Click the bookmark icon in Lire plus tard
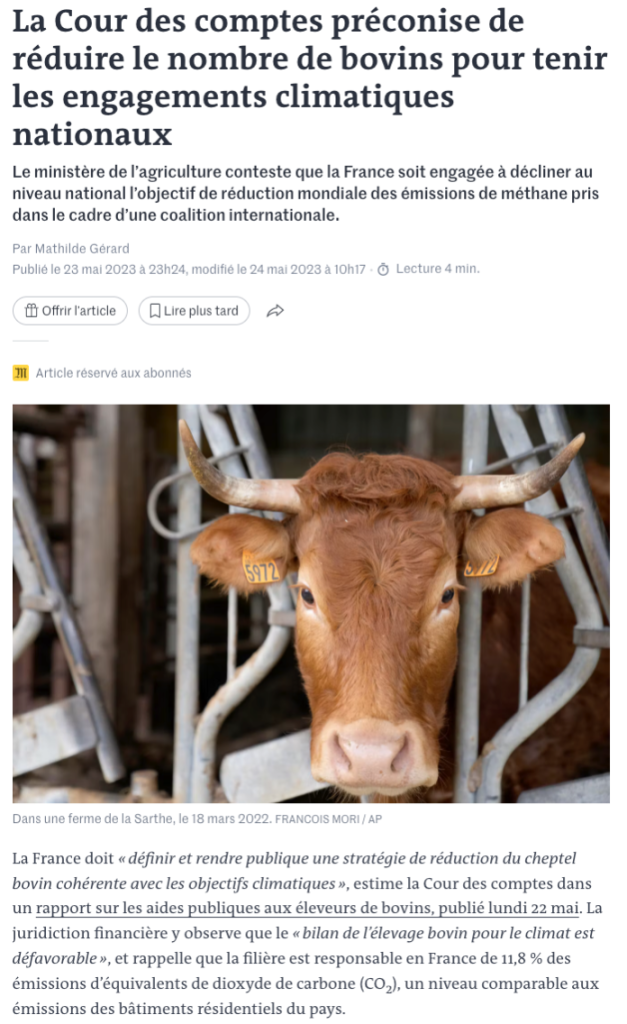Screen dimensions: 627x1024 [x=155, y=311]
